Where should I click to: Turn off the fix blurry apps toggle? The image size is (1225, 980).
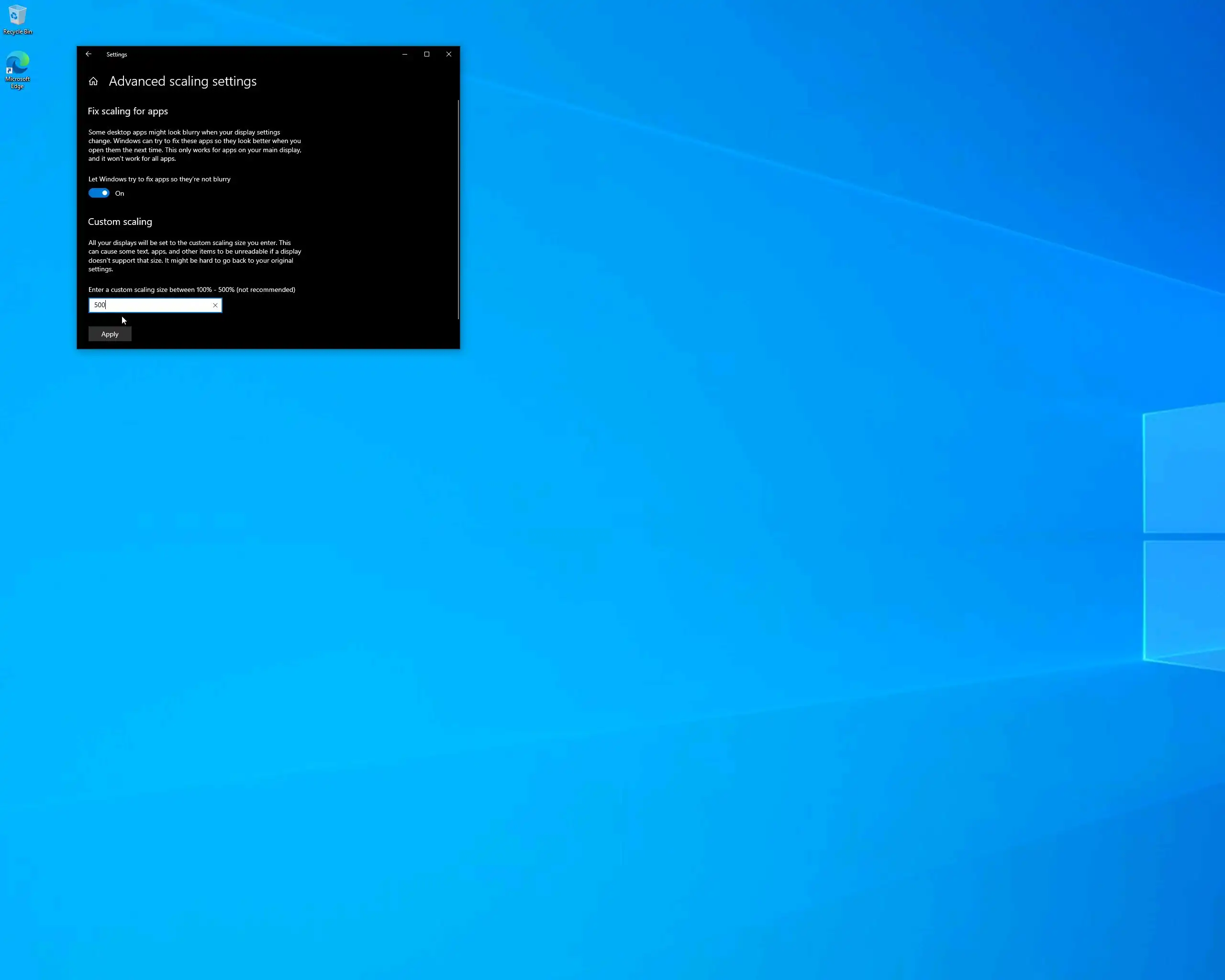pyautogui.click(x=99, y=193)
